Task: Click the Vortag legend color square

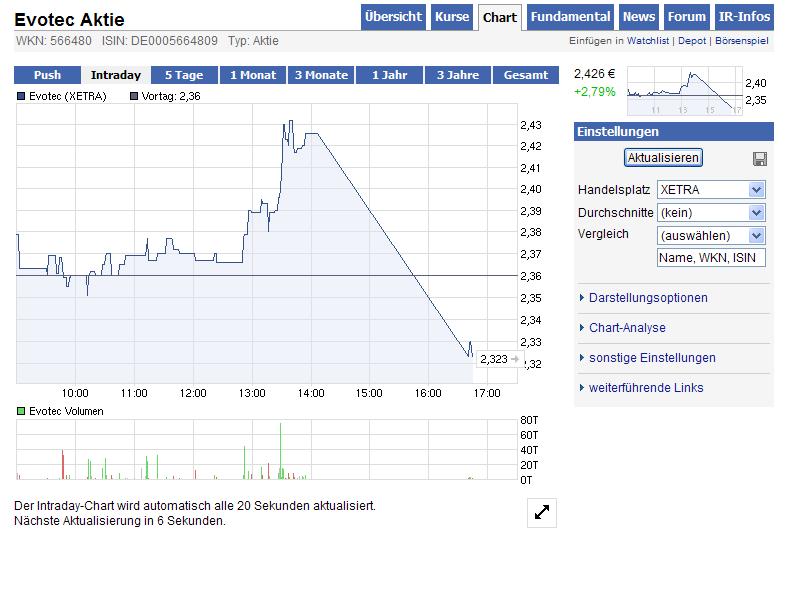Action: tap(134, 96)
